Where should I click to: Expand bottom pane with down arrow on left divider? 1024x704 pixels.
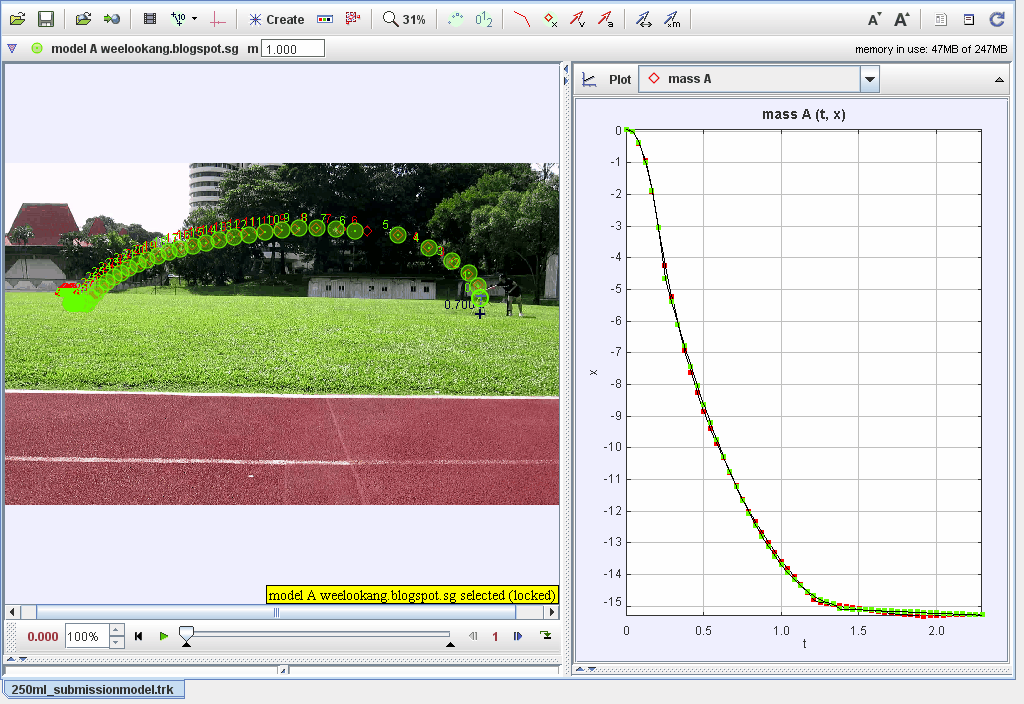[23, 659]
